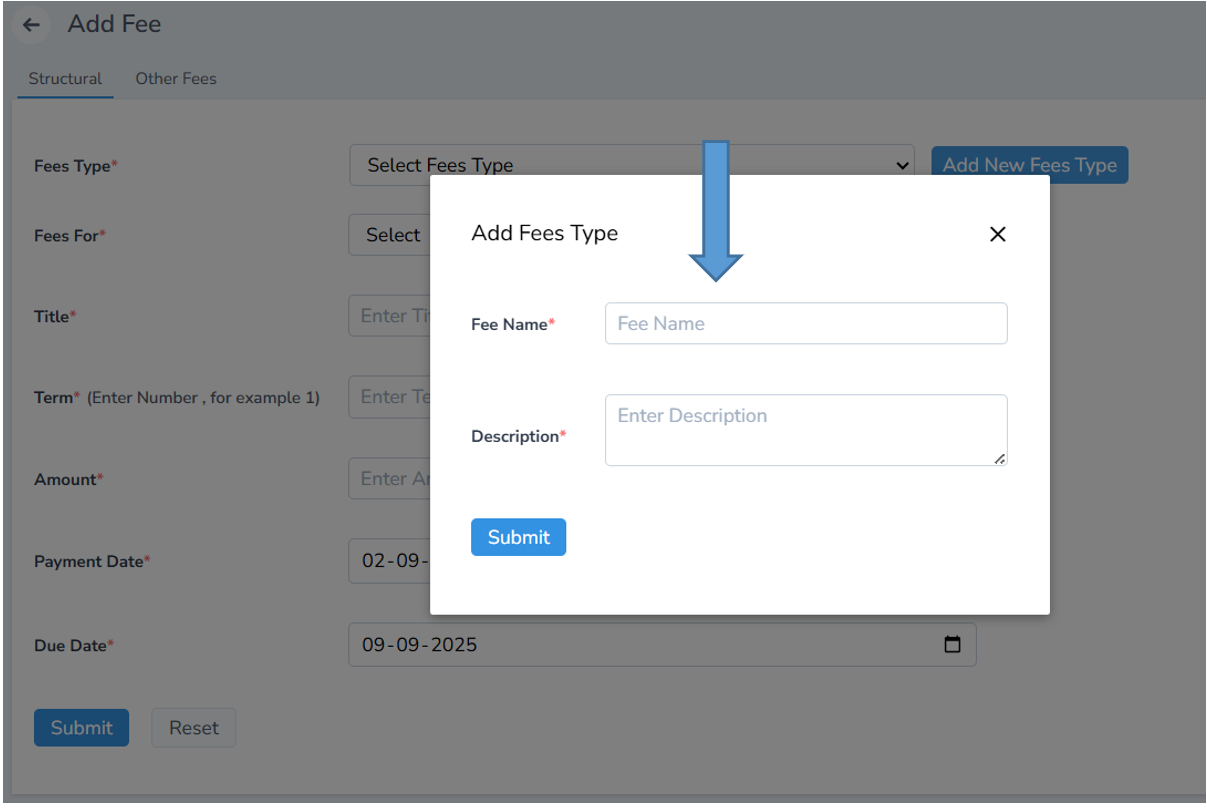Reset the Add Fee form
Viewport: 1207px width, 808px height.
point(193,728)
